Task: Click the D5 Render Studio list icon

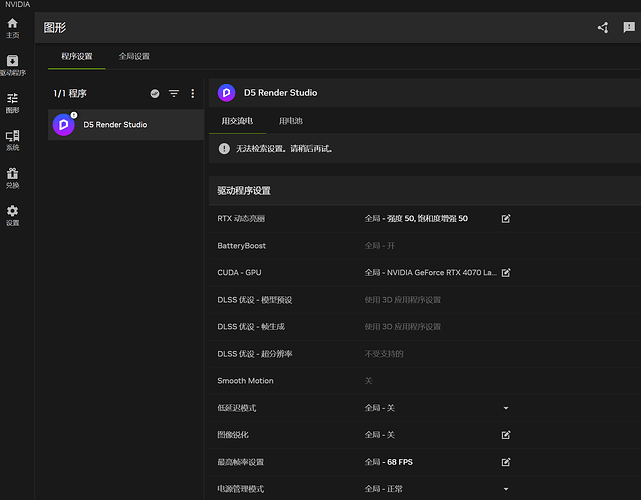Action: (x=64, y=125)
